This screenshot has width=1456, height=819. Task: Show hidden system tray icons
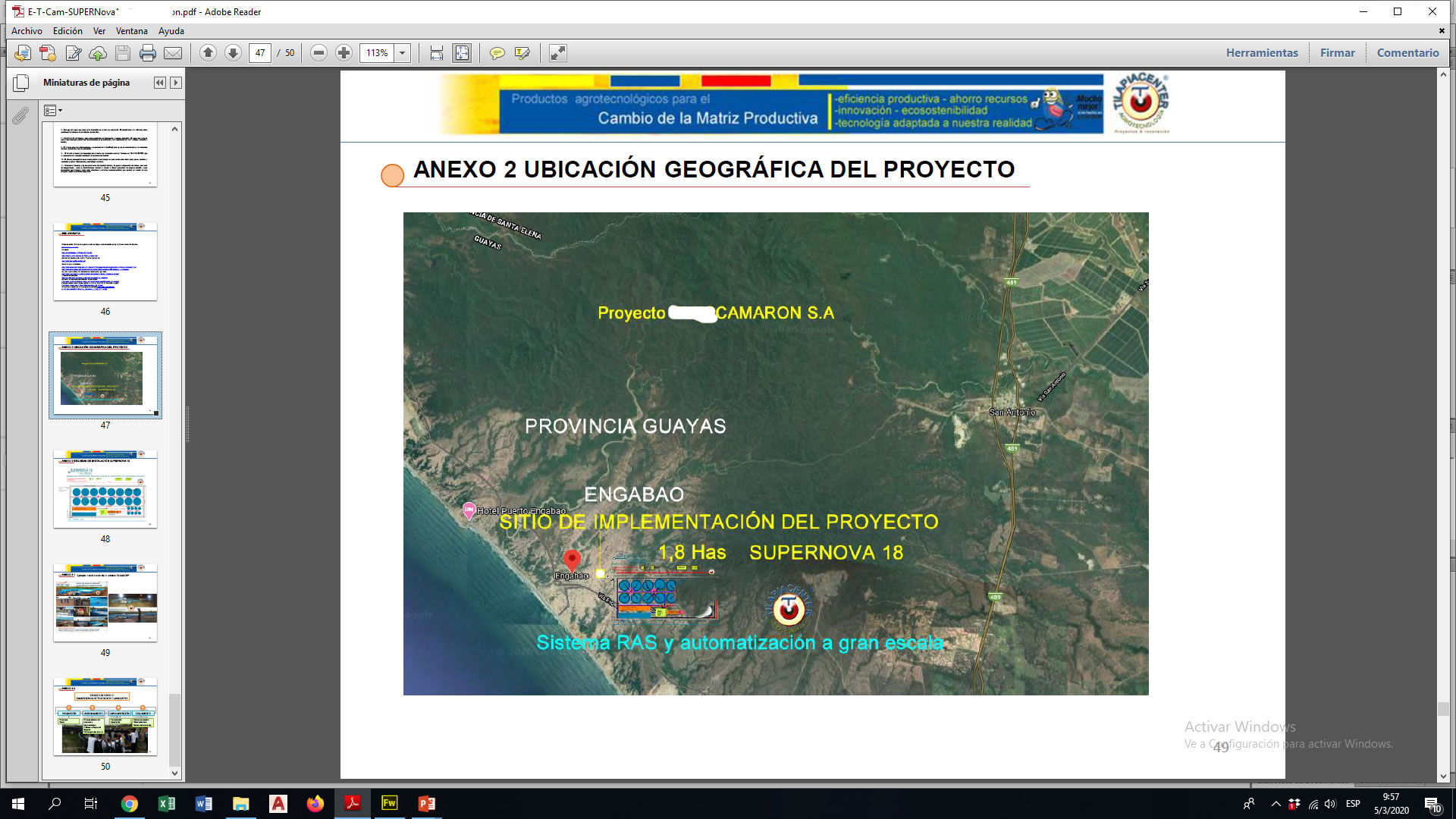point(1276,804)
